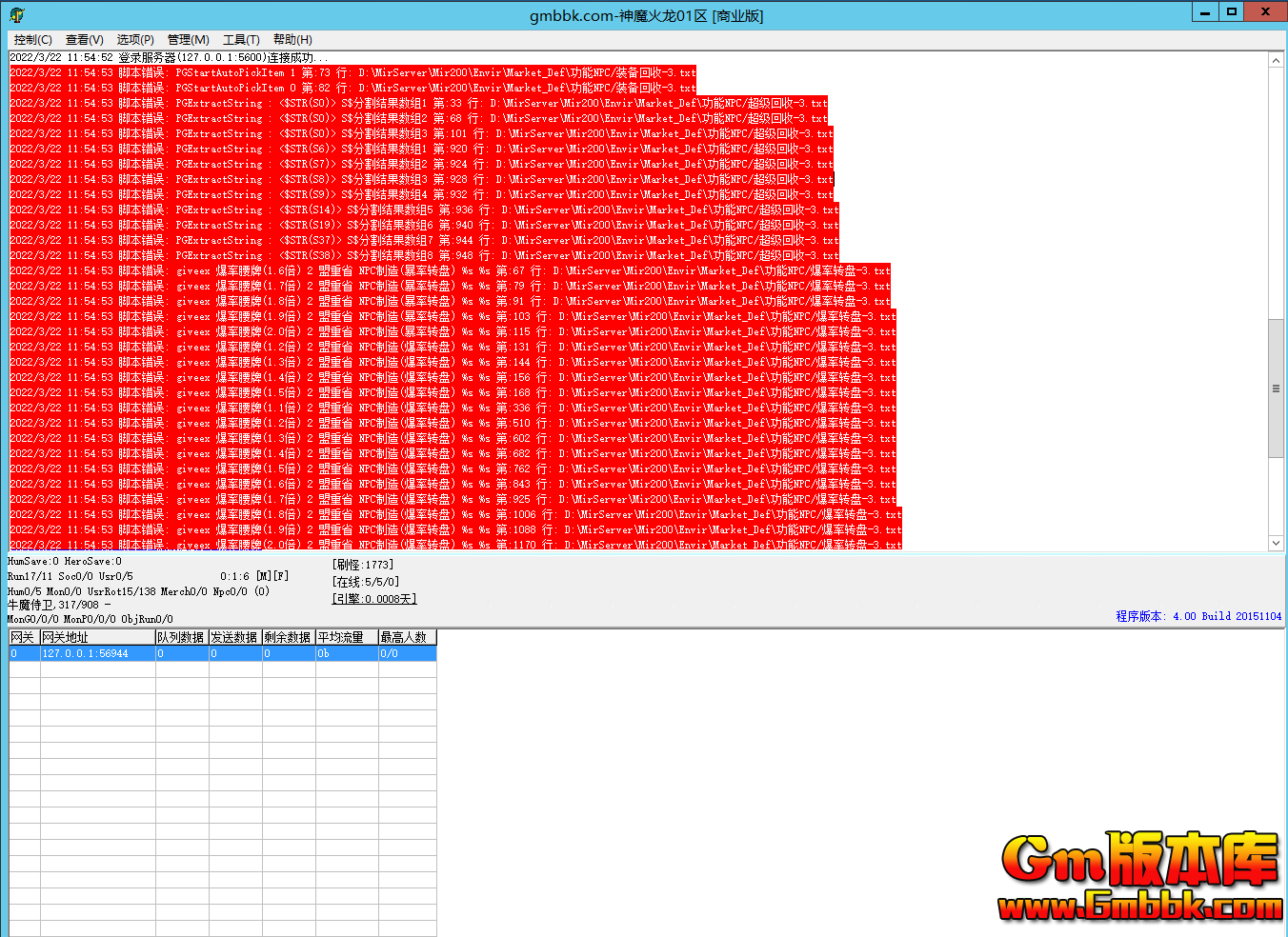
Task: Open the 帮助(H) menu
Action: (x=292, y=39)
